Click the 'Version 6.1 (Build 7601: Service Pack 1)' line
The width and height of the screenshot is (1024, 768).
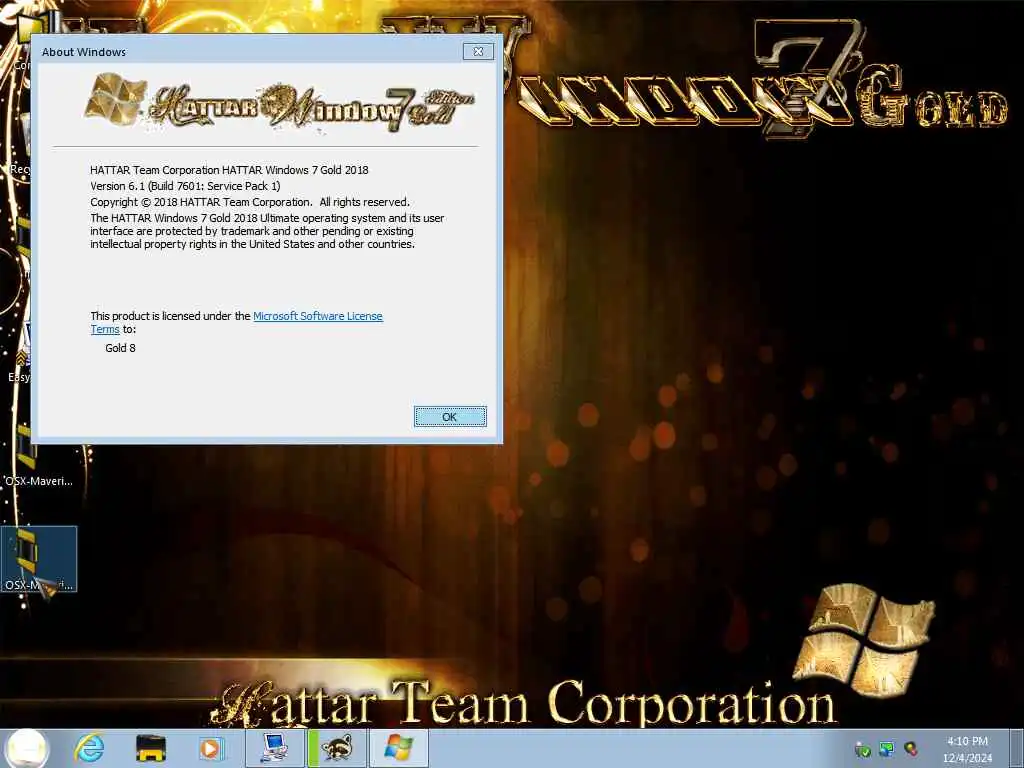pos(185,186)
